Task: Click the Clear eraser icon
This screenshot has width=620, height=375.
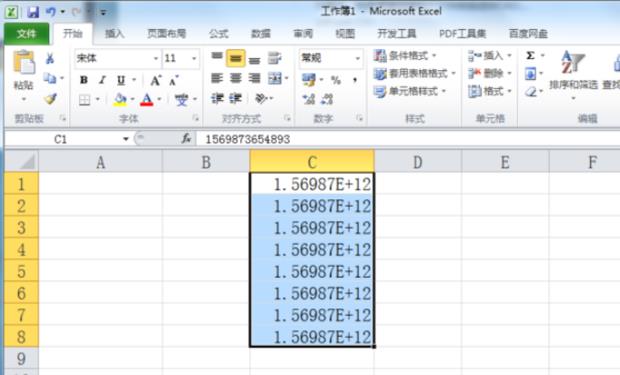Action: click(531, 92)
